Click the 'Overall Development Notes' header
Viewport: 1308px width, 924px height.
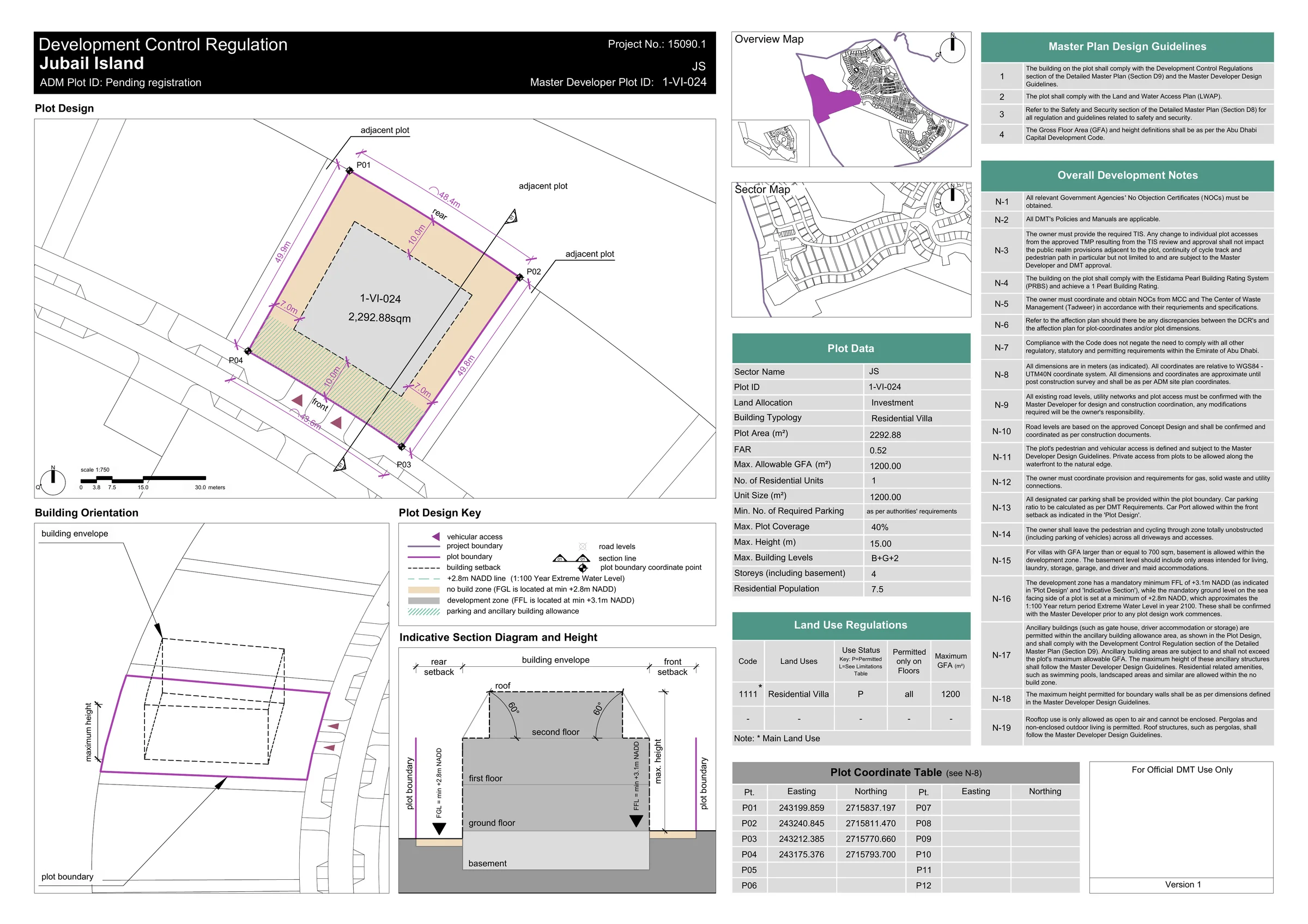[x=1127, y=175]
